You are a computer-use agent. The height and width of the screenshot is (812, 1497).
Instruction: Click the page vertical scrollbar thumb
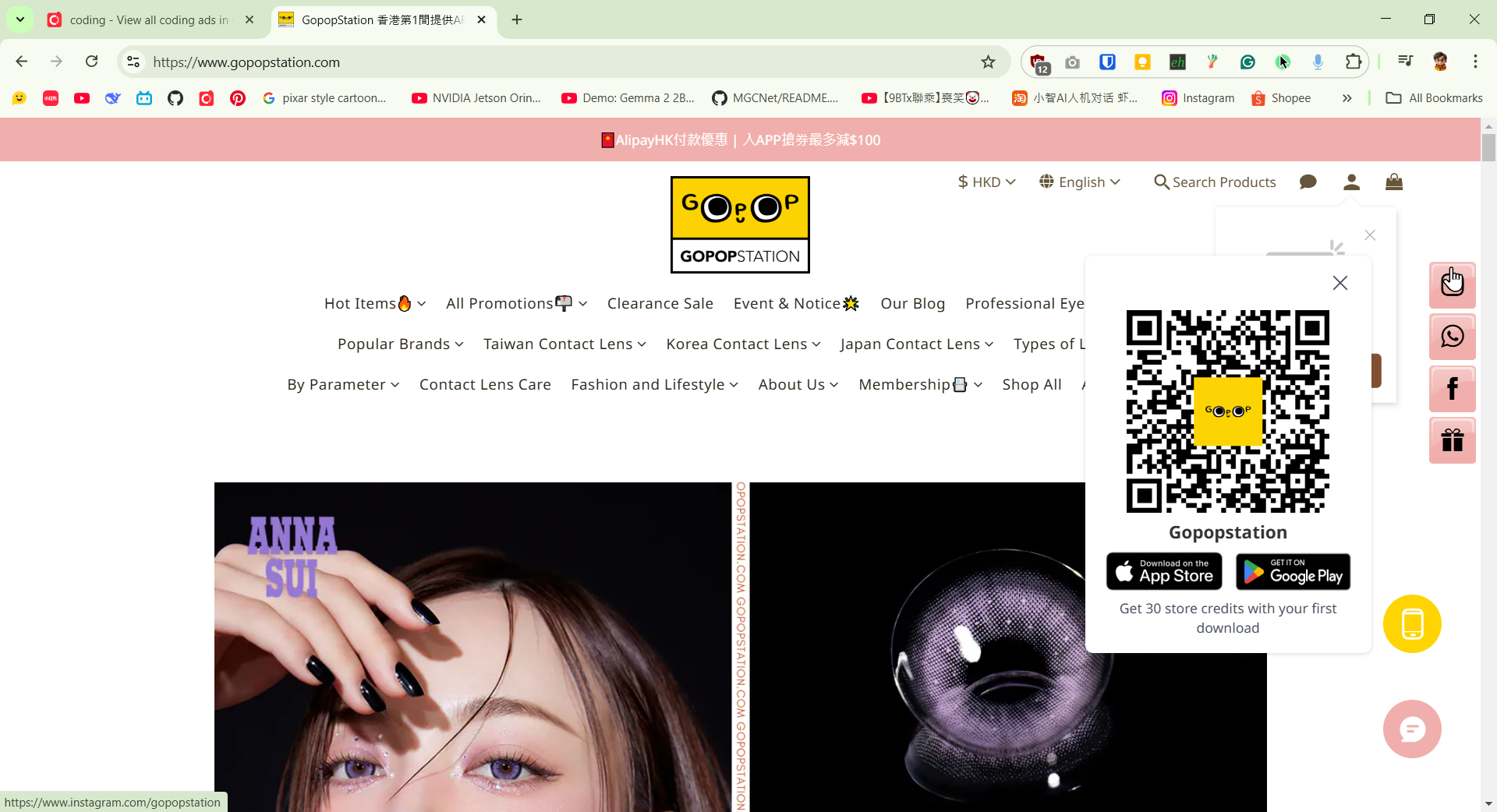(x=1488, y=147)
